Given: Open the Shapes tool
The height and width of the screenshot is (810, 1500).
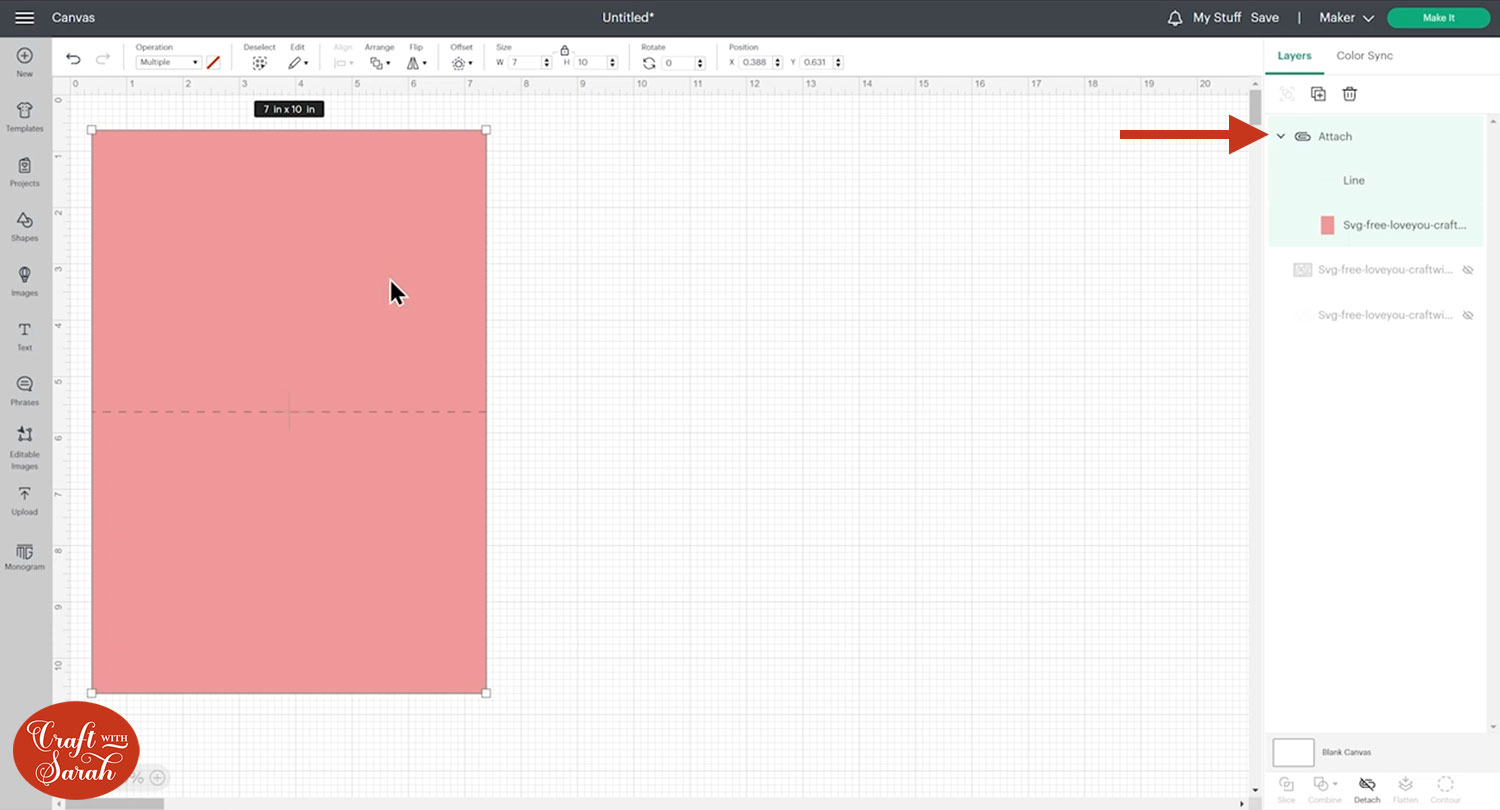Looking at the screenshot, I should pyautogui.click(x=25, y=226).
